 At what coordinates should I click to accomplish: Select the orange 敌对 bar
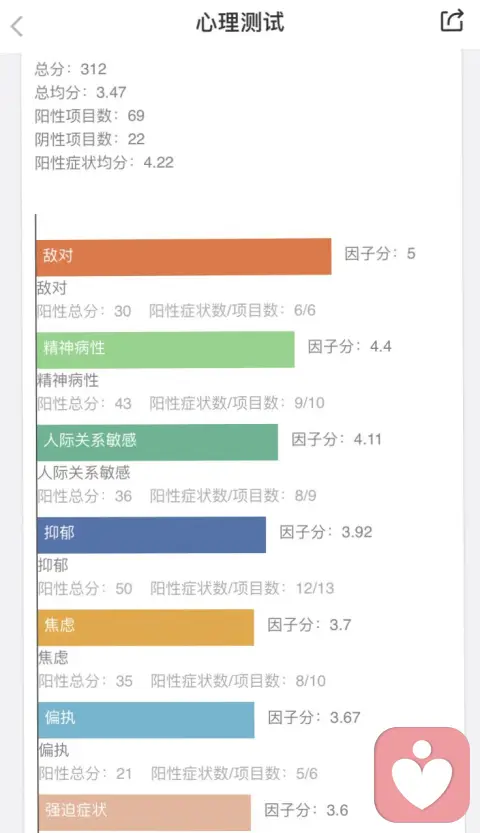click(184, 257)
